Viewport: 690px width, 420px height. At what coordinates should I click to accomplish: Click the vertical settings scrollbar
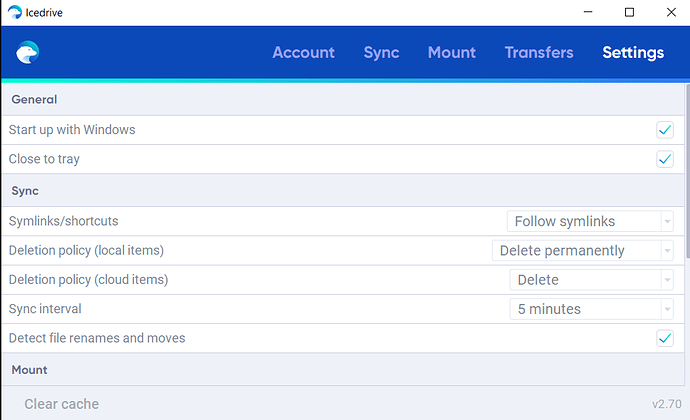pyautogui.click(x=687, y=172)
